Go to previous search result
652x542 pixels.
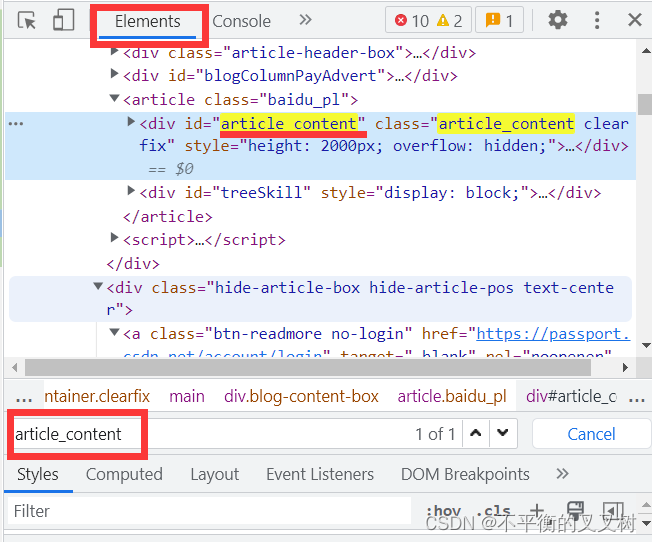click(x=476, y=434)
